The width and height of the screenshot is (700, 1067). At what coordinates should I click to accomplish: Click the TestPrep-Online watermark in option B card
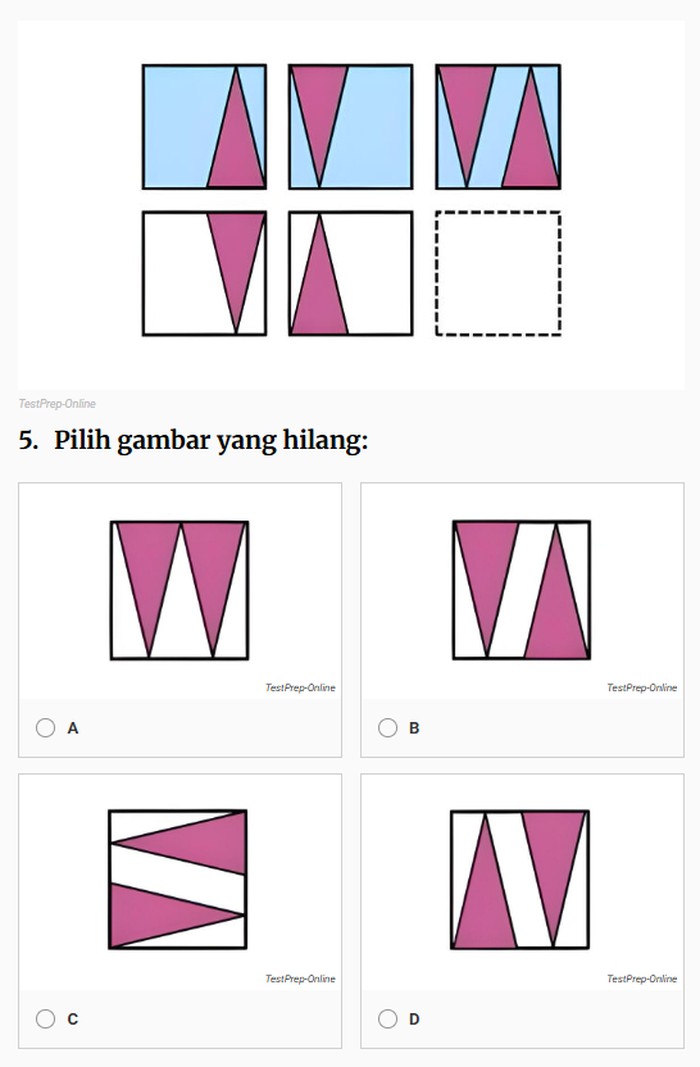pos(642,688)
